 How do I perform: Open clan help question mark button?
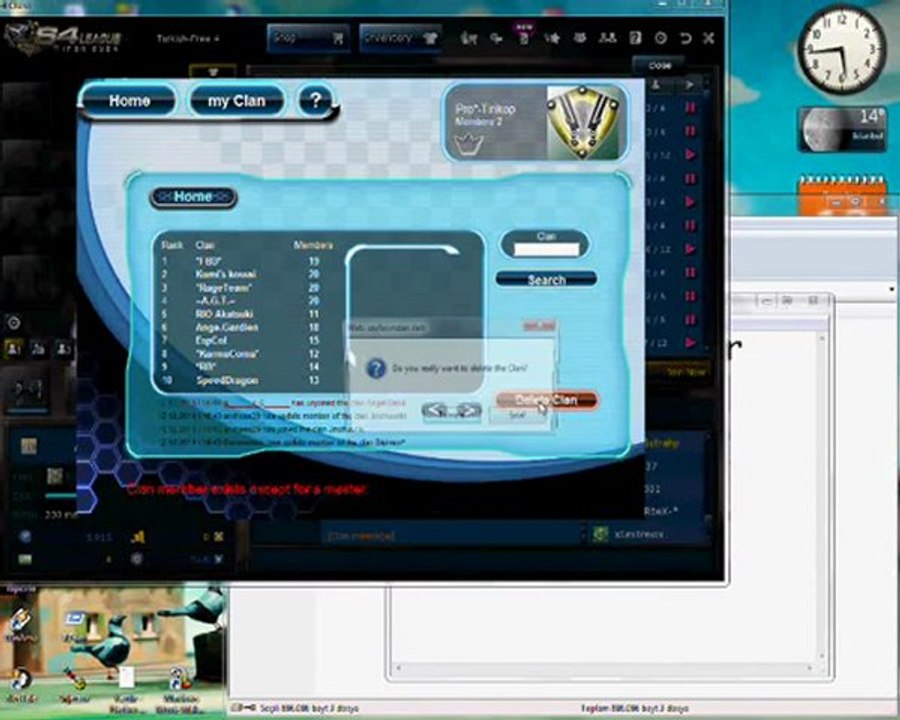click(x=315, y=101)
